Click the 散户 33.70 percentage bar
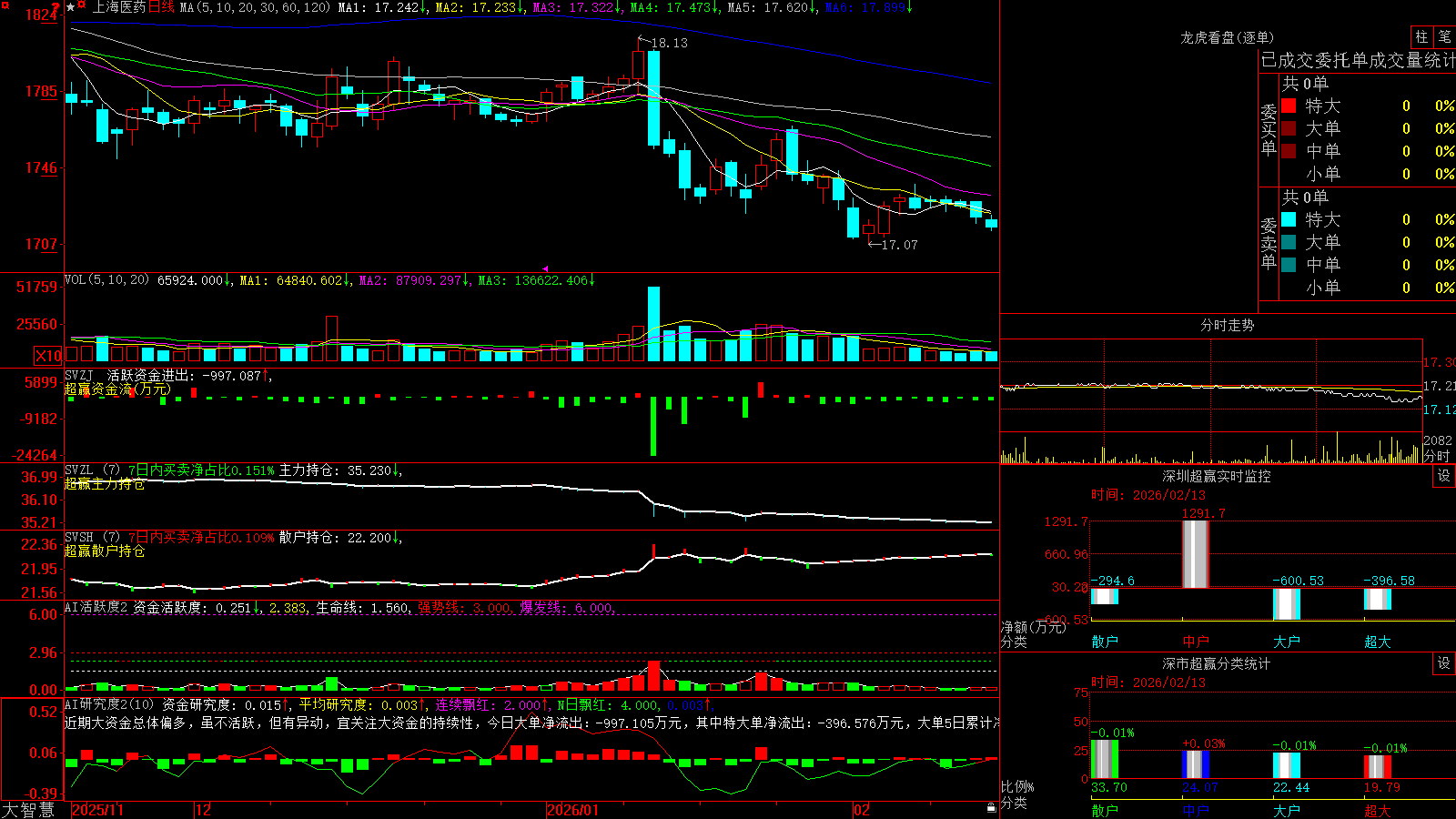 1104,759
